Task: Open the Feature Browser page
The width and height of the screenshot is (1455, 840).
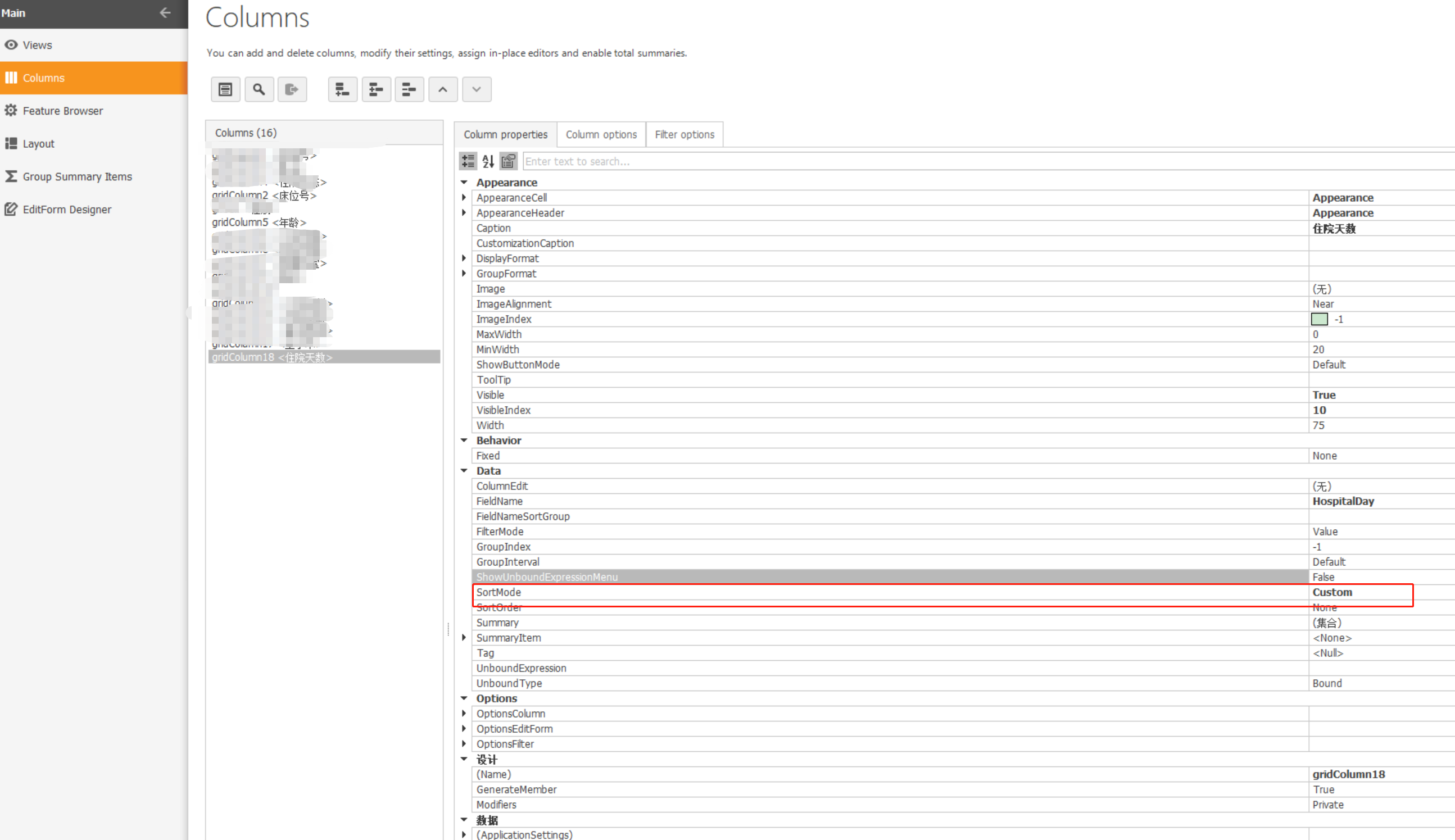Action: (x=93, y=111)
